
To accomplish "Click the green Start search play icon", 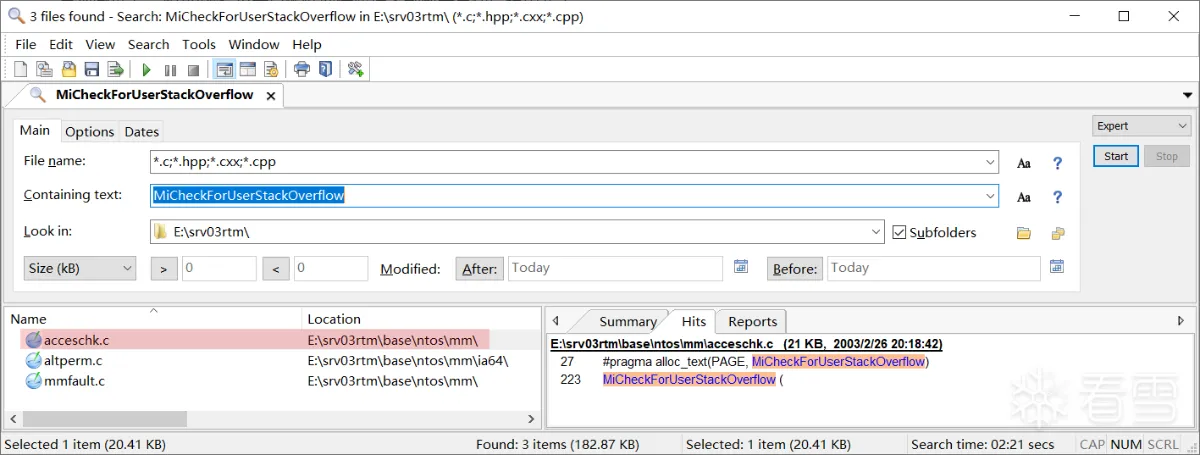I will point(146,69).
